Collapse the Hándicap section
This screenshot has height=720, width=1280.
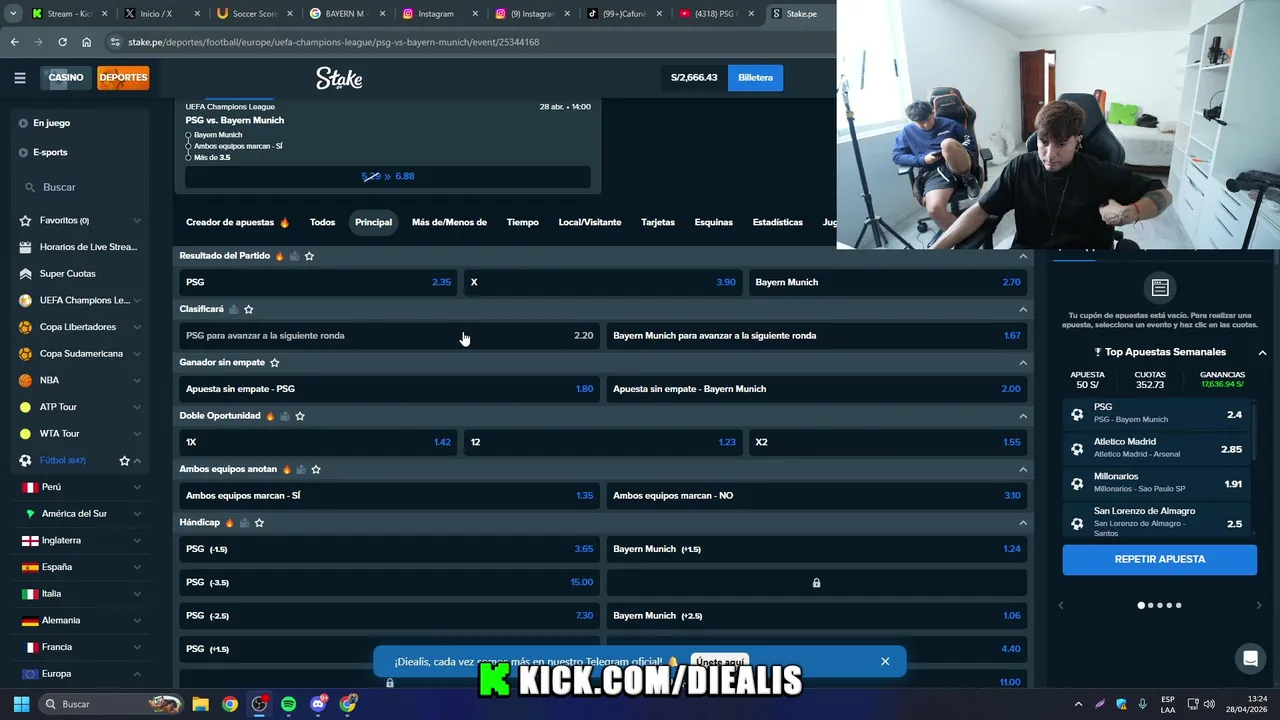(x=1022, y=522)
